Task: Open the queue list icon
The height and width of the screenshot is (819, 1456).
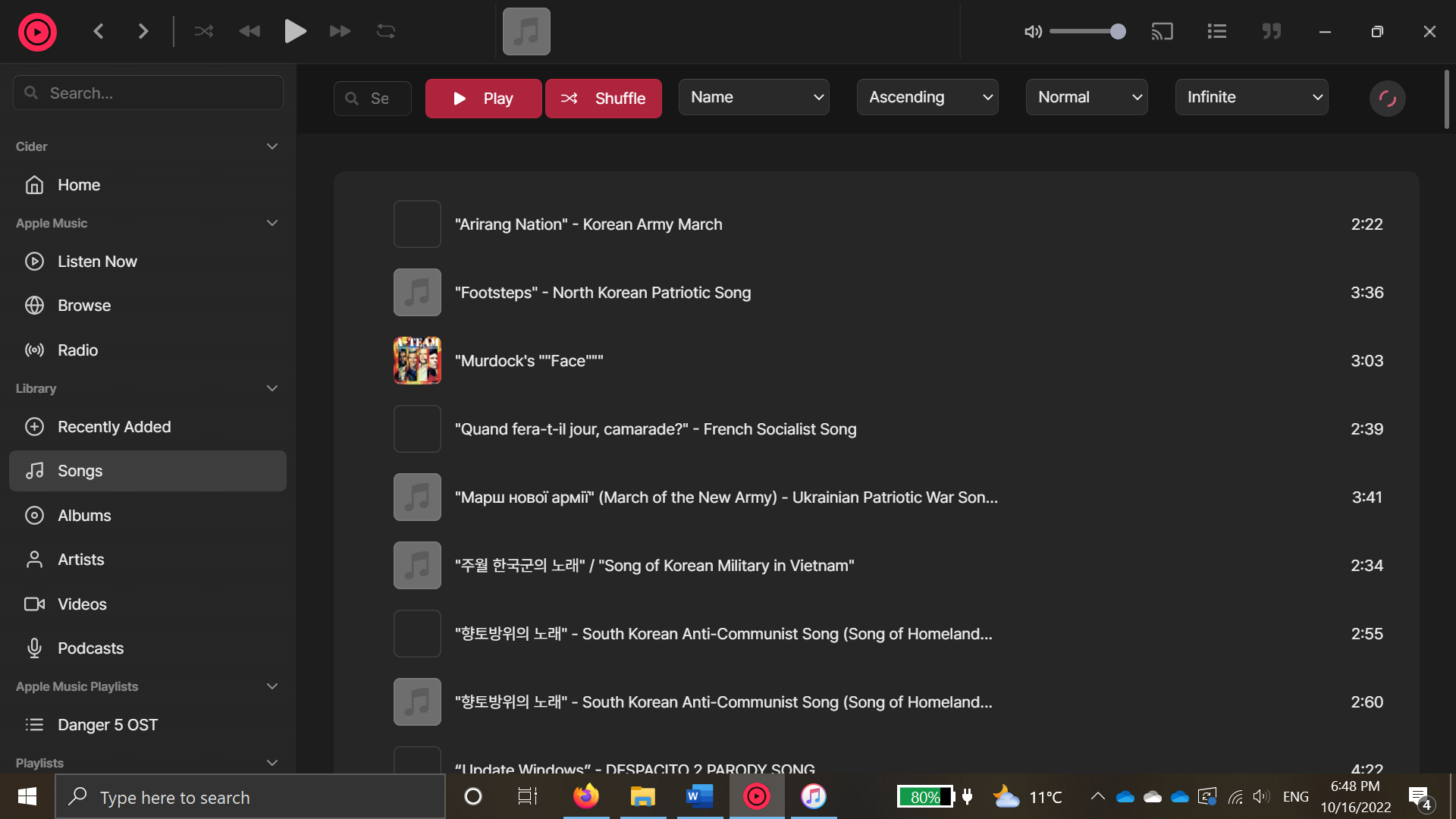Action: click(1217, 31)
